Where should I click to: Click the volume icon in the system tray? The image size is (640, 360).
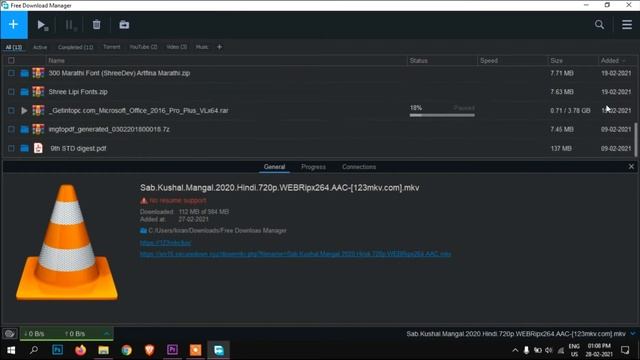(x=549, y=350)
